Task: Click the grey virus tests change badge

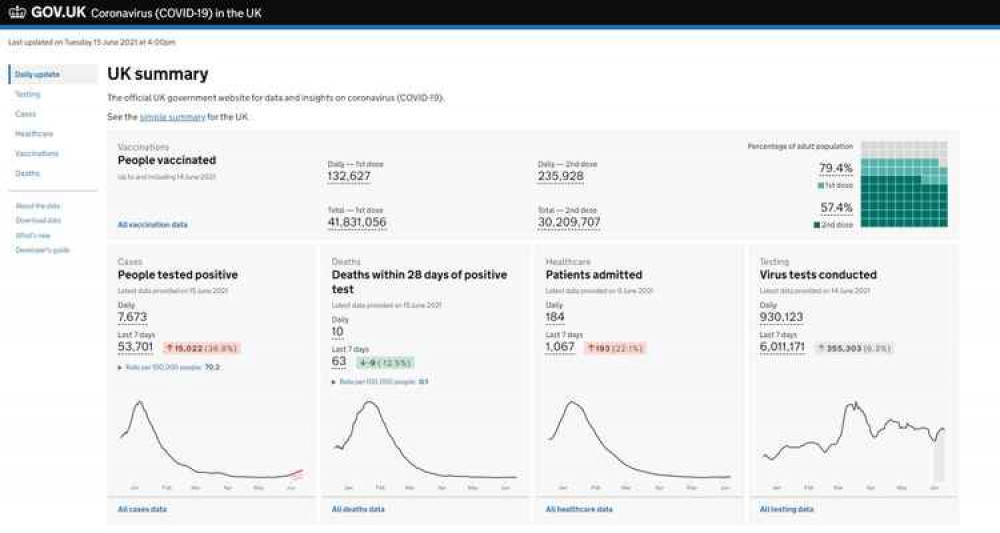Action: (854, 348)
